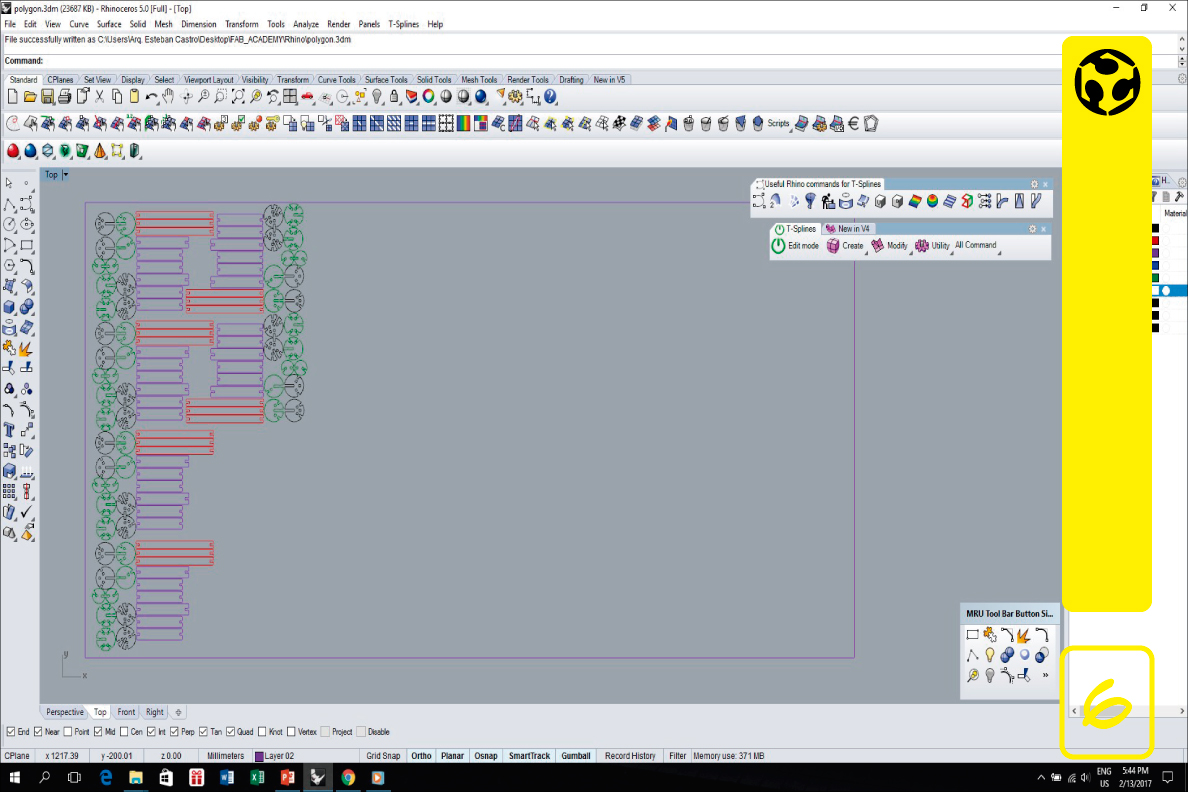This screenshot has height=792, width=1188.
Task: Toggle the Quad osnap checkbox
Action: click(x=230, y=732)
